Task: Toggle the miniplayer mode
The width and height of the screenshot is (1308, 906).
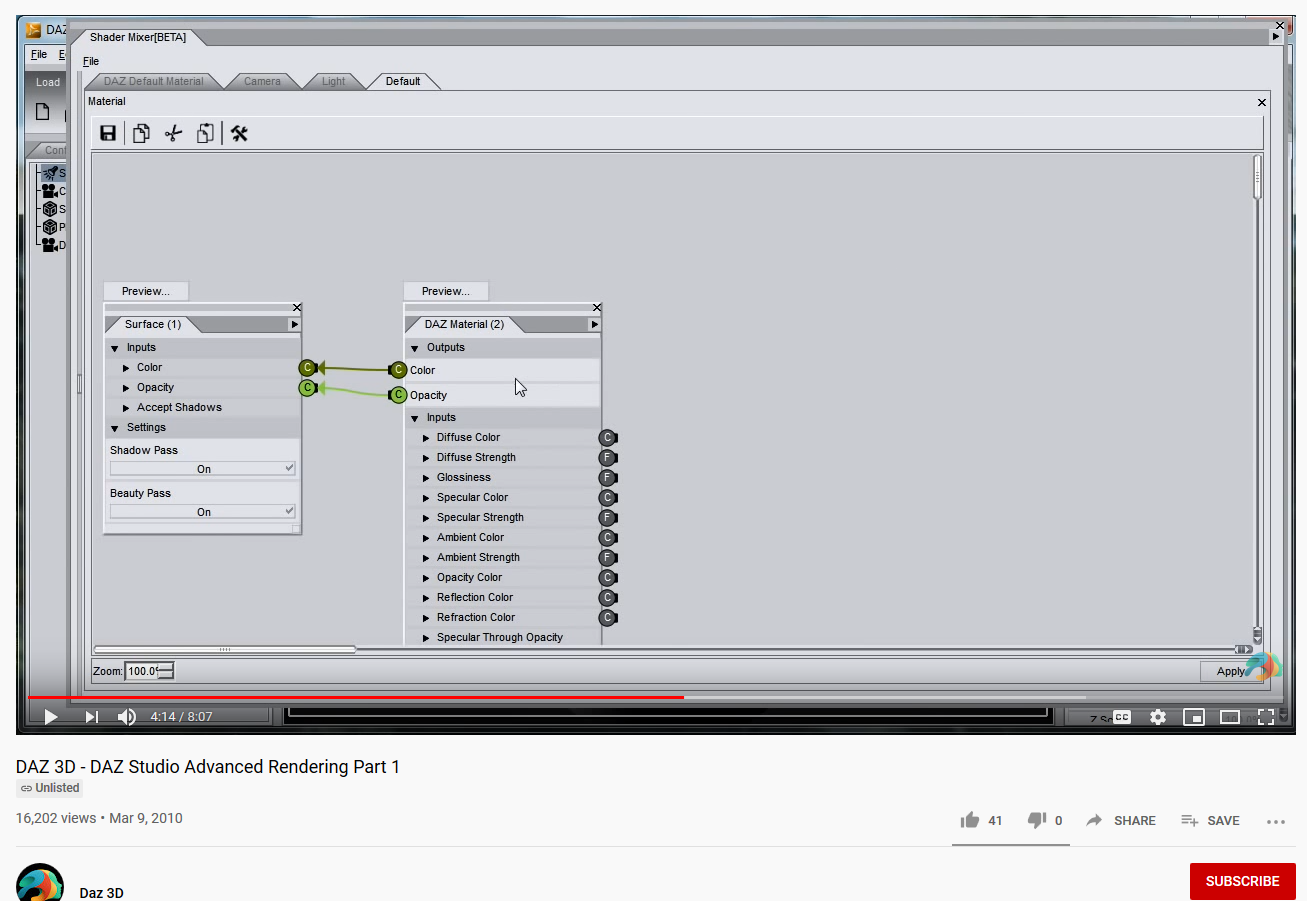Action: (x=1194, y=717)
